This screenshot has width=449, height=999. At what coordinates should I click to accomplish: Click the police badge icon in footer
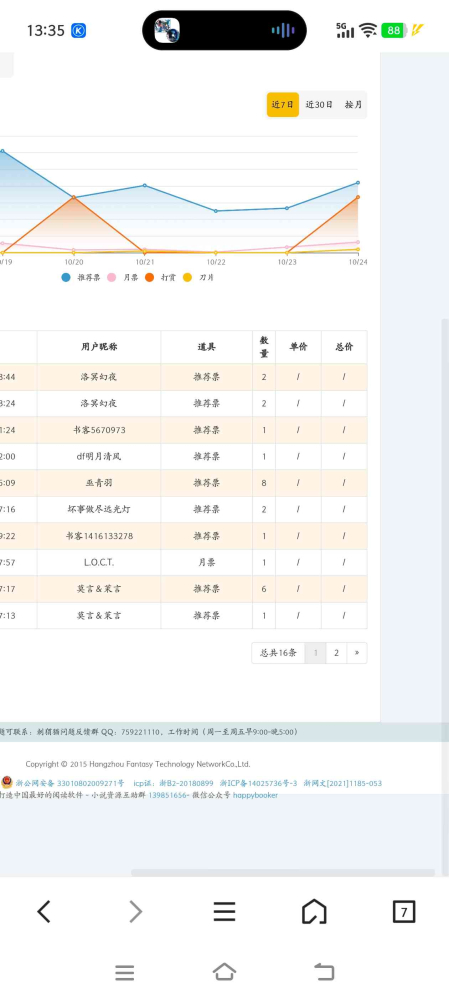(6, 782)
